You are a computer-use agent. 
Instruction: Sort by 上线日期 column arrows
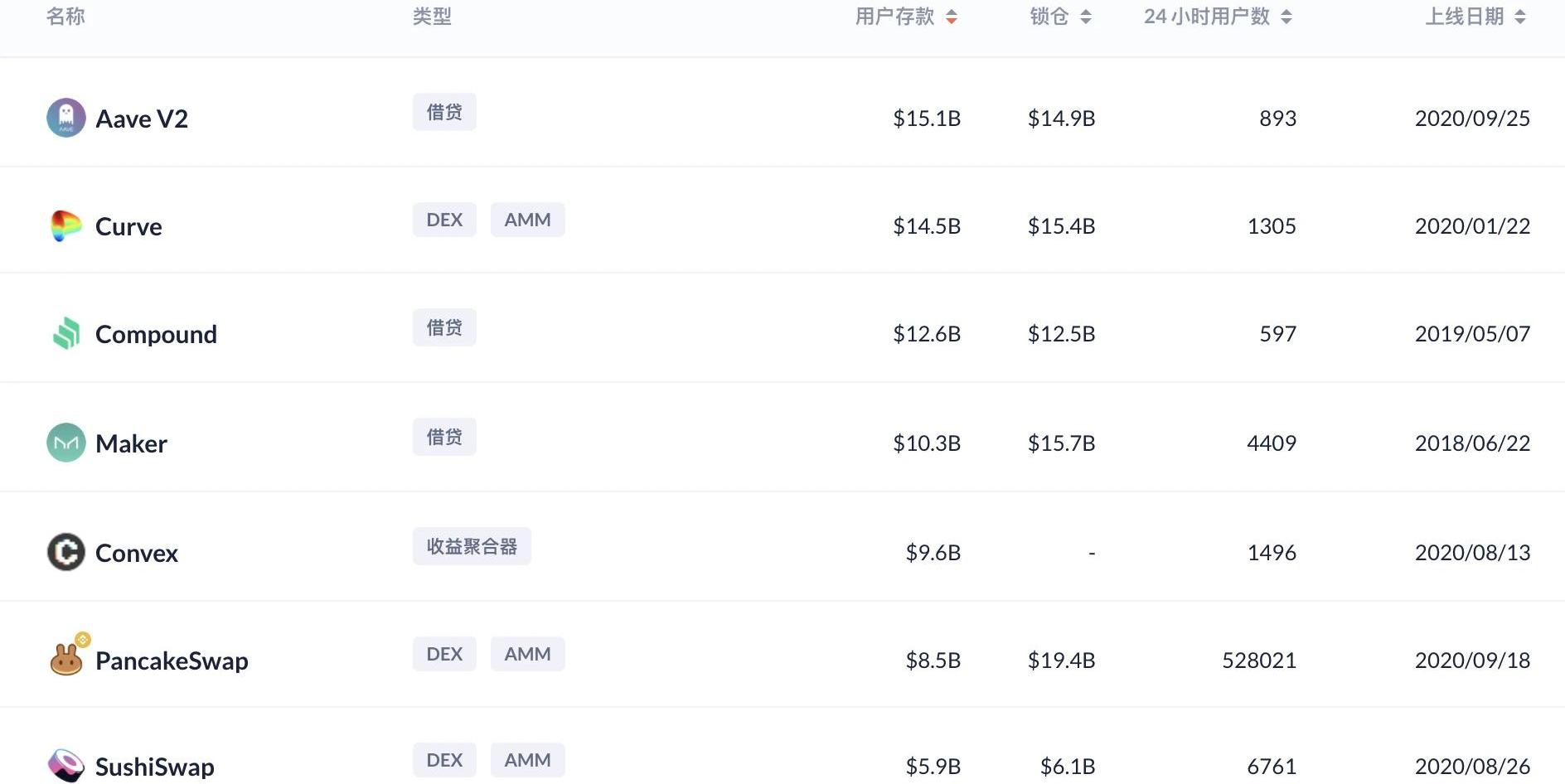1520,17
